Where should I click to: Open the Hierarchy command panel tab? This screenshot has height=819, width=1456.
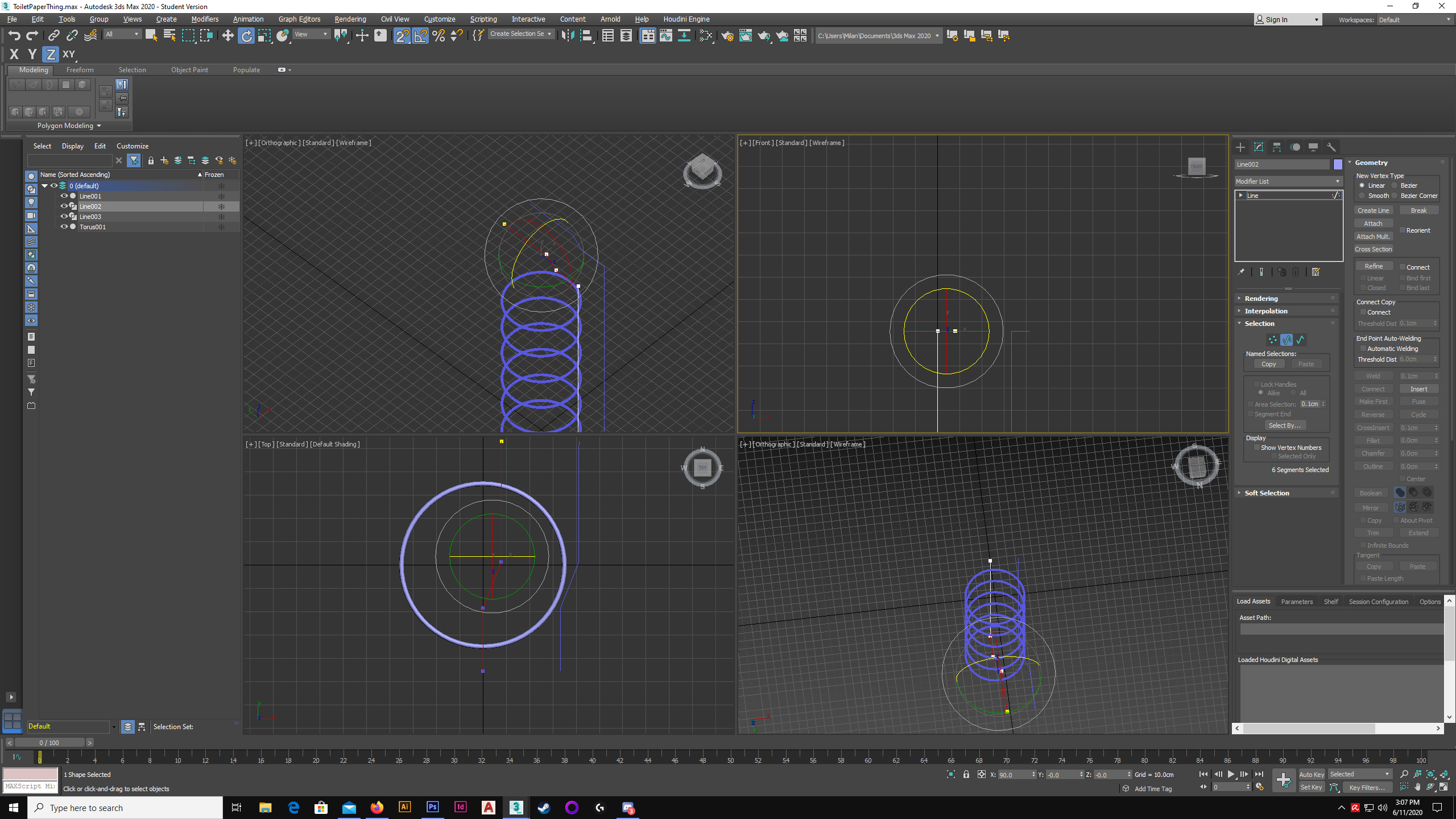tap(1277, 147)
